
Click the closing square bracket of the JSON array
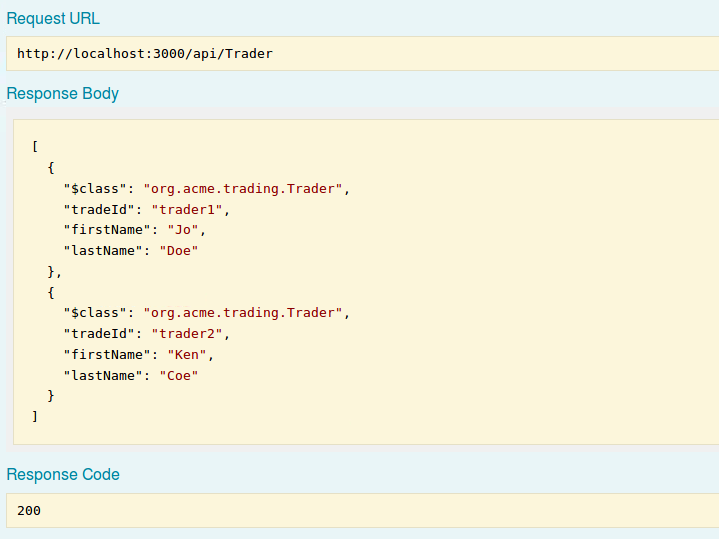35,416
